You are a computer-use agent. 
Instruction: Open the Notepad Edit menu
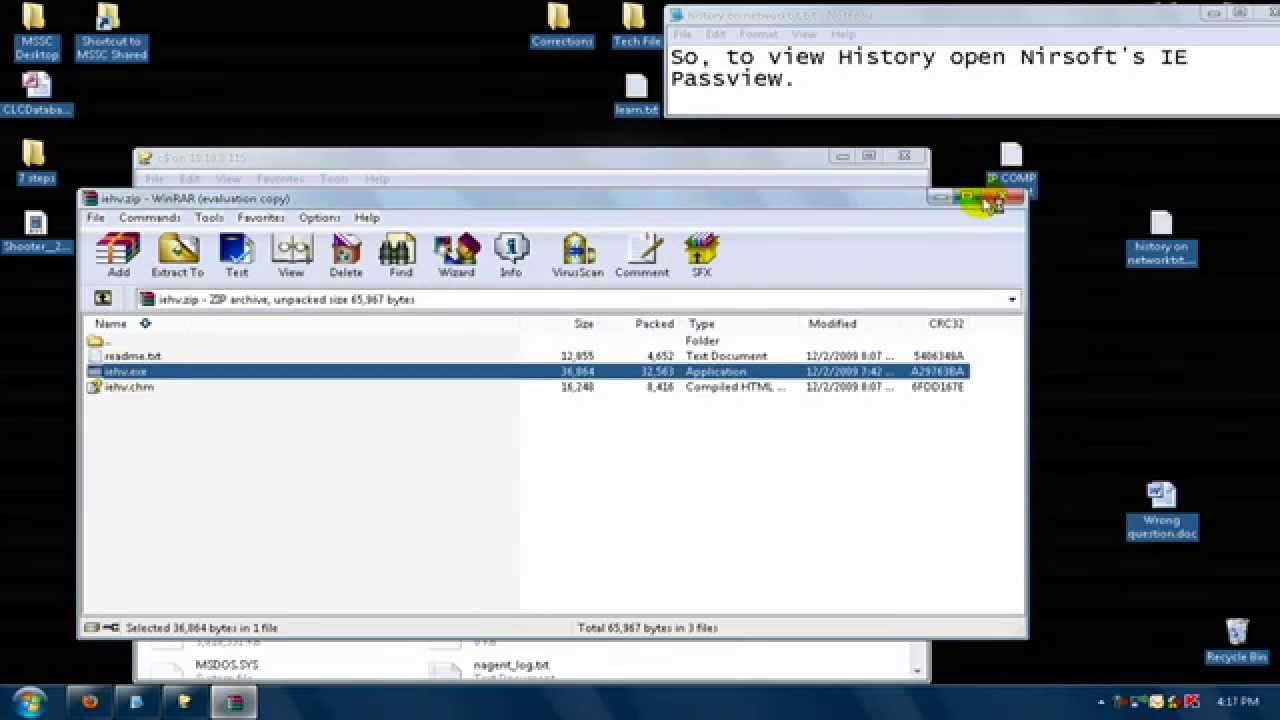coord(716,34)
